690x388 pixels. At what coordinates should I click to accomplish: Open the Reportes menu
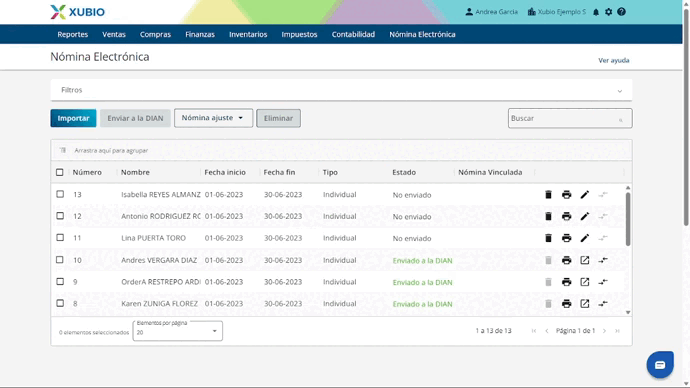coord(73,34)
